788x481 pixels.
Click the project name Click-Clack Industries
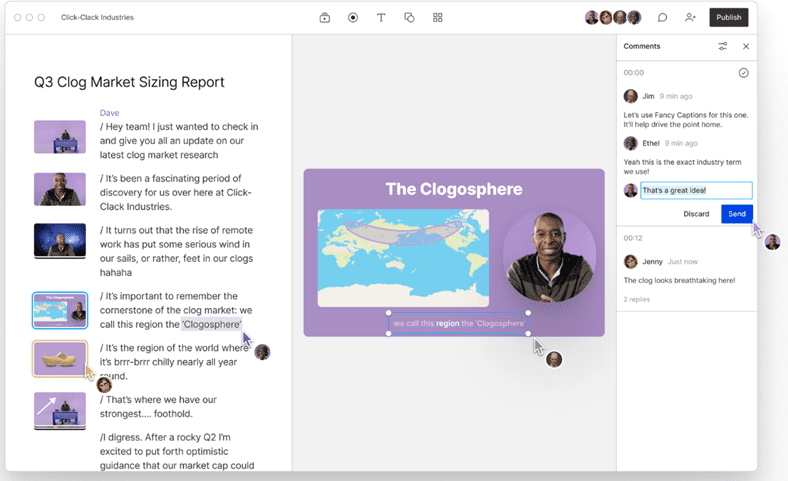(97, 18)
